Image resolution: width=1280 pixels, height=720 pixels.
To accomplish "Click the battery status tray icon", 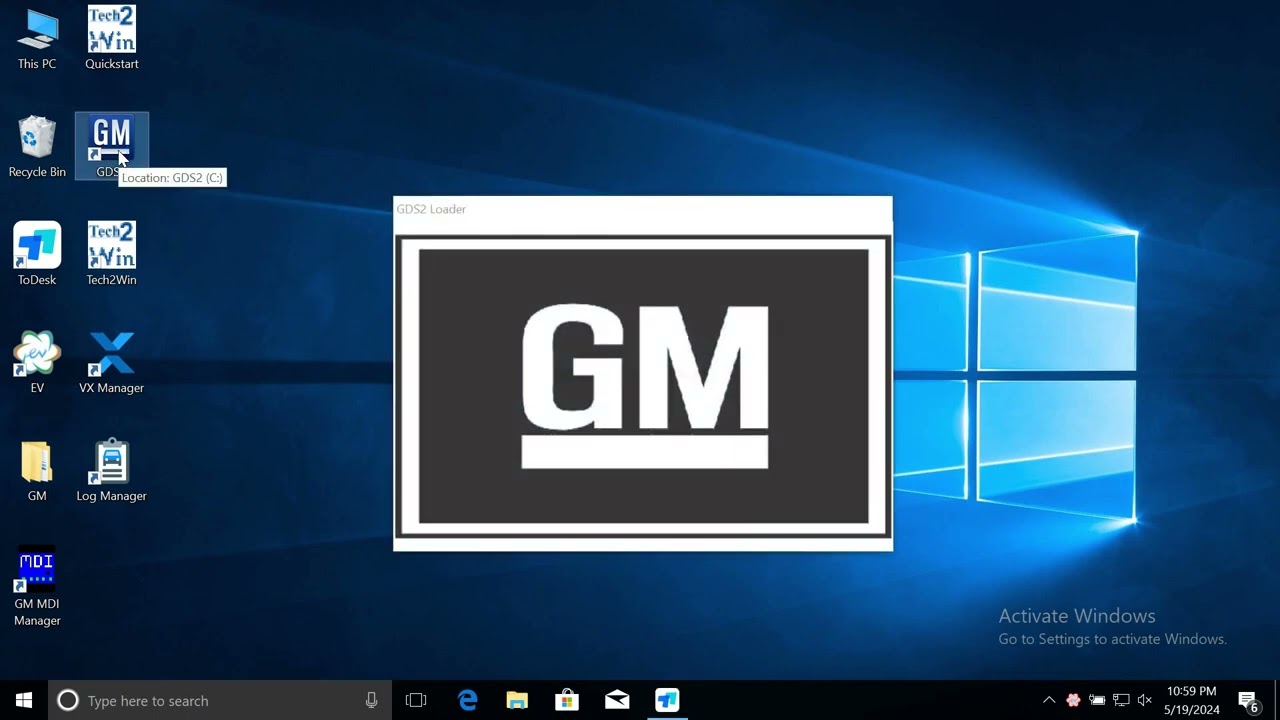I will pyautogui.click(x=1097, y=700).
